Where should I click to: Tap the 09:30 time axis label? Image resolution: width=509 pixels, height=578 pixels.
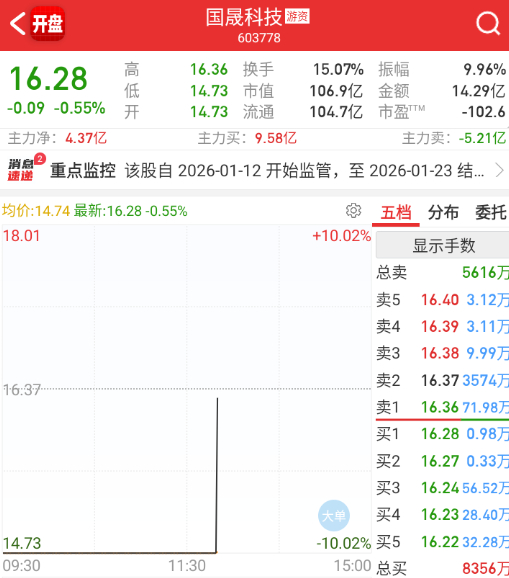pyautogui.click(x=21, y=566)
